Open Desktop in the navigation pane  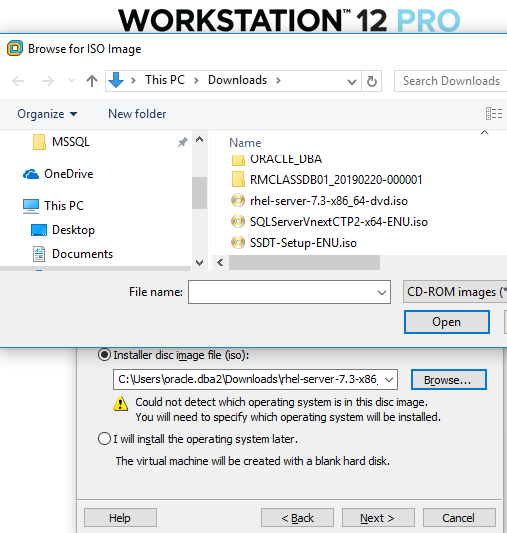(73, 230)
